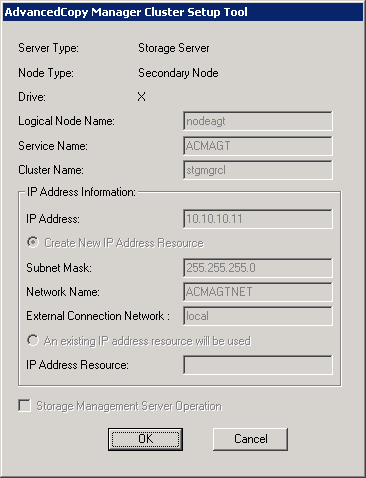Click the 'Logical Node Name:' label
The height and width of the screenshot is (478, 366).
(x=66, y=121)
